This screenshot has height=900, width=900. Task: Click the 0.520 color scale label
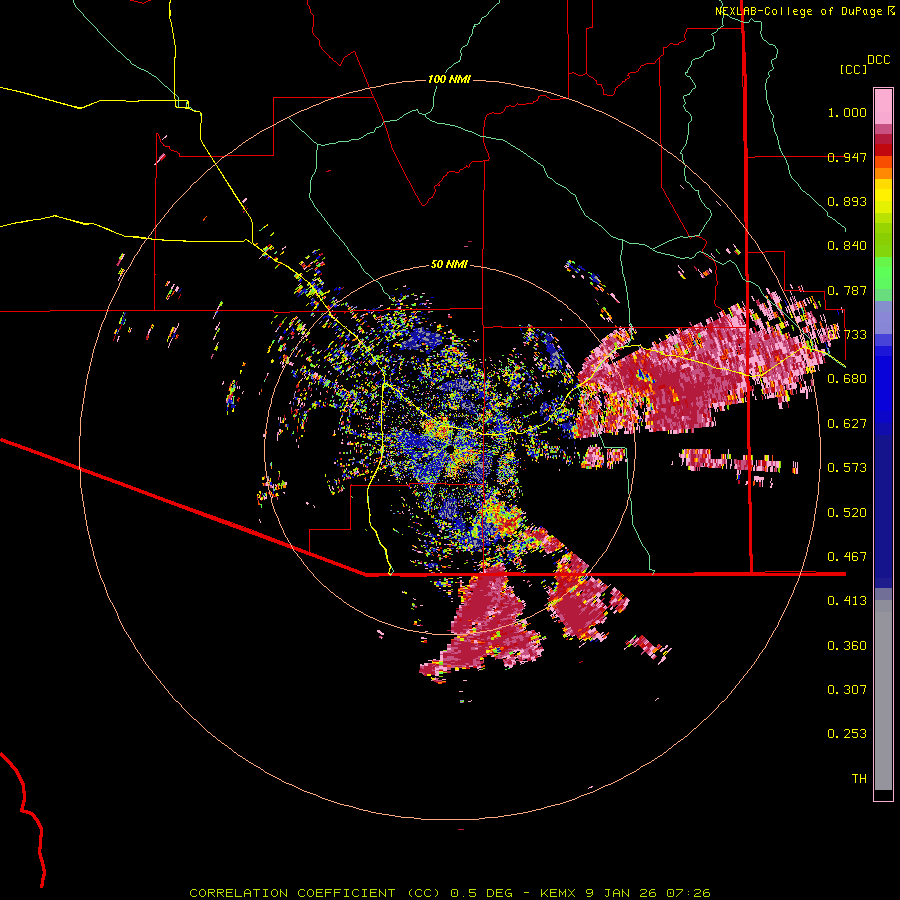(847, 513)
